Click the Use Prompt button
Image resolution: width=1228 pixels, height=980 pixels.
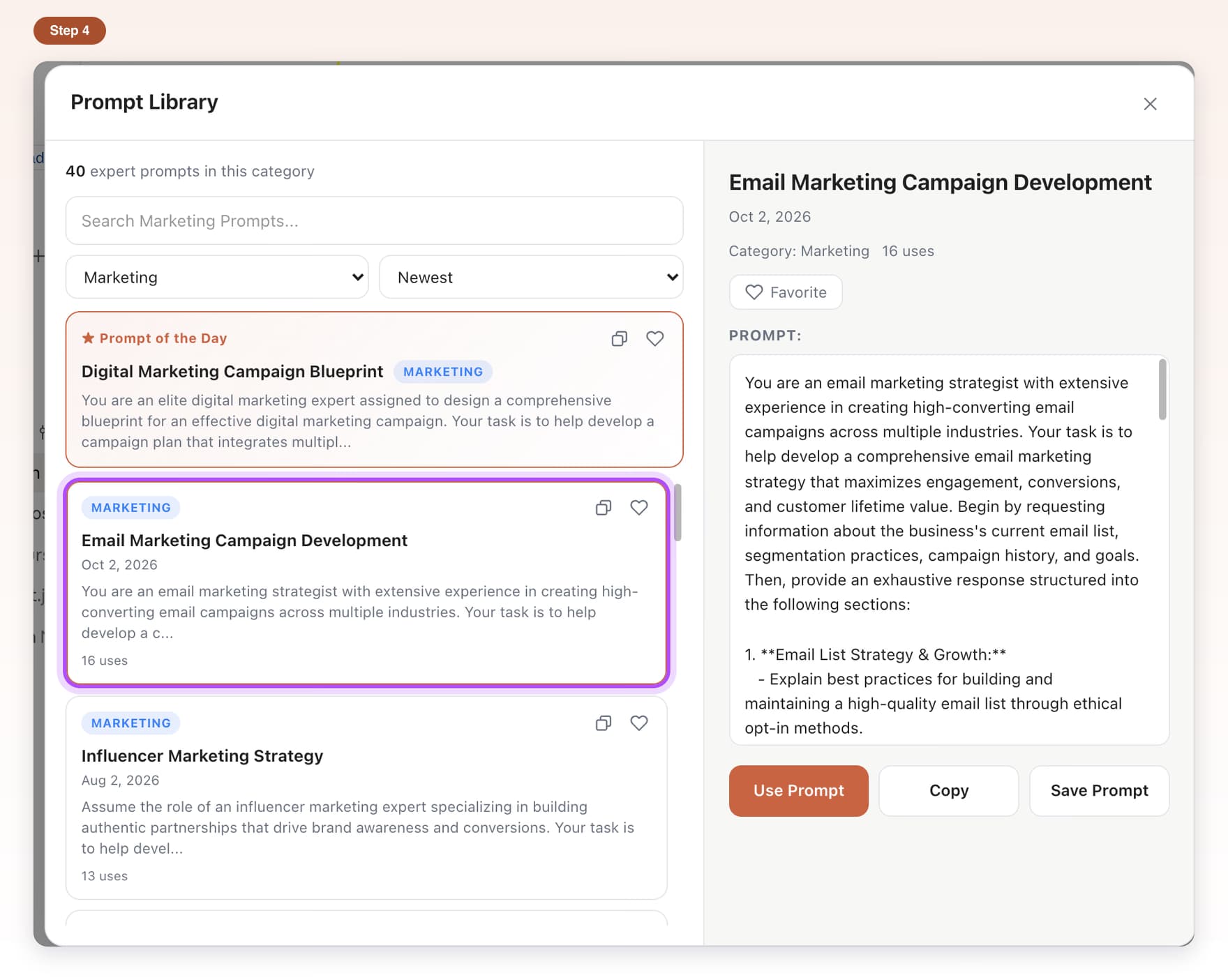point(799,791)
